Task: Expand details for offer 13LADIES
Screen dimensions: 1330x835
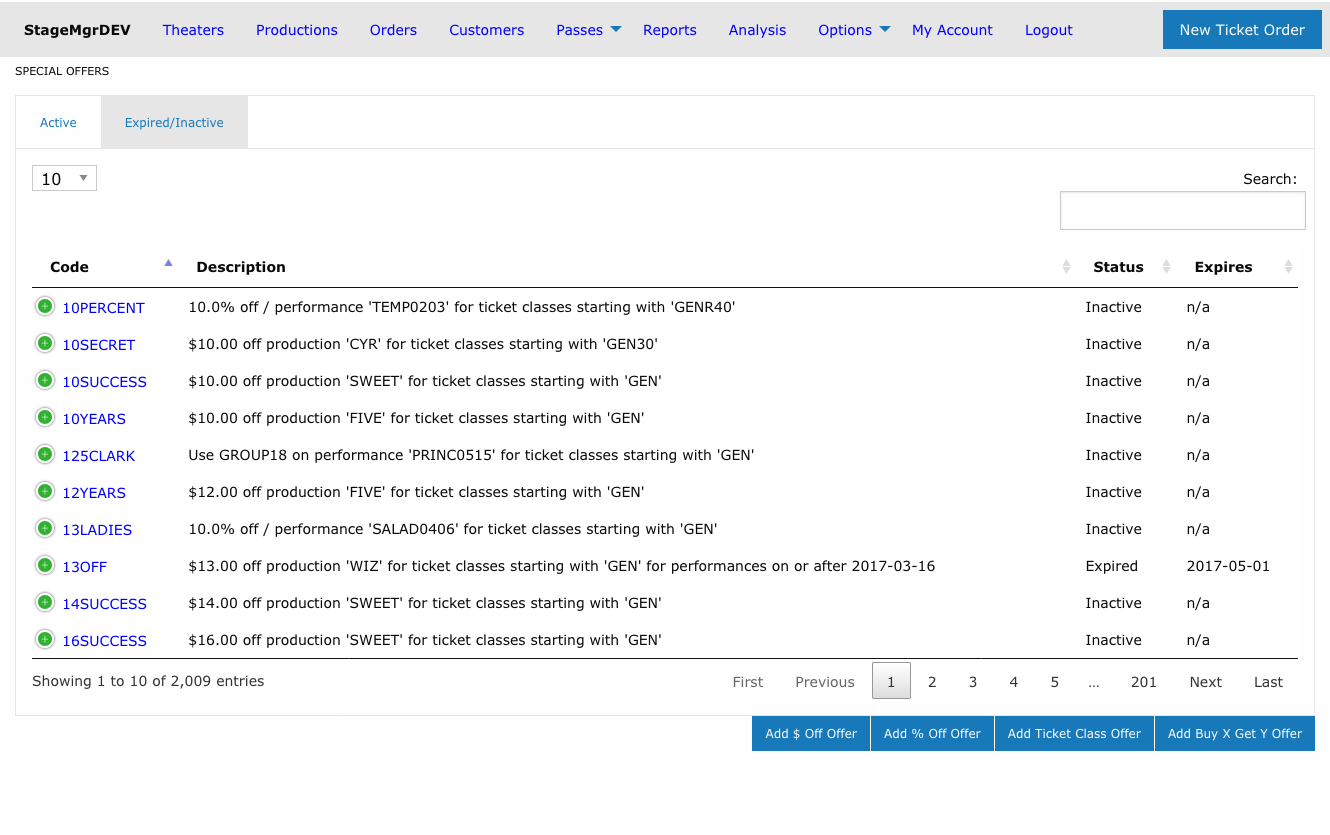Action: [45, 528]
